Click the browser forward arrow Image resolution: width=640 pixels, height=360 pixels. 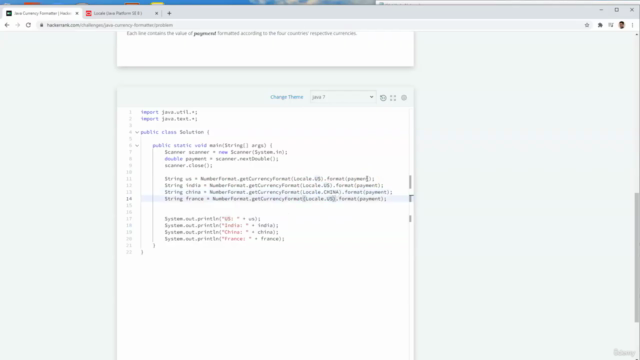(18, 25)
